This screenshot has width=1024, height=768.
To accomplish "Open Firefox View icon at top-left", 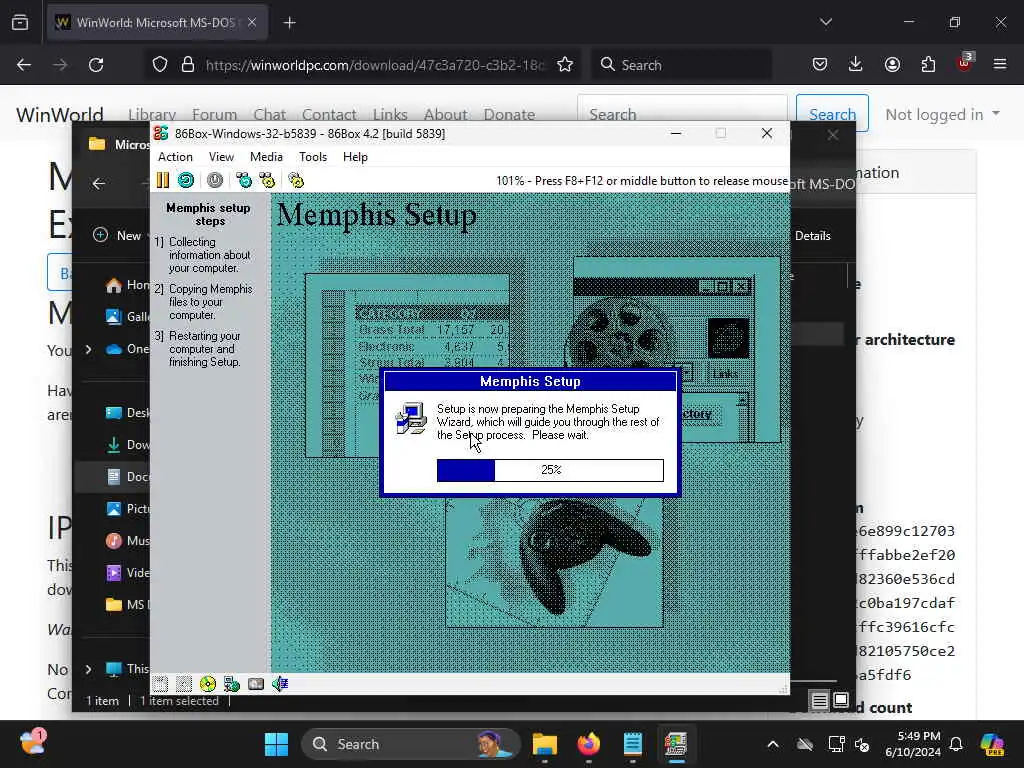I will pos(20,22).
